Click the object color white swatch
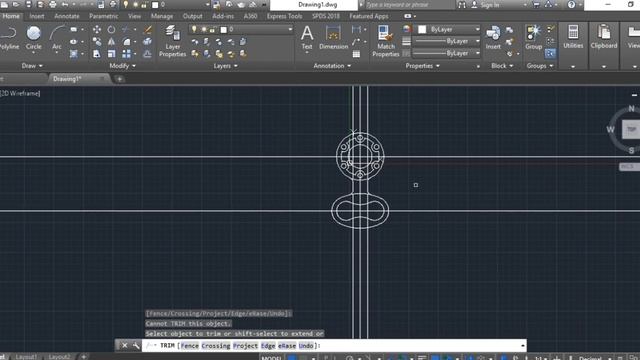The width and height of the screenshot is (640, 360). pyautogui.click(x=422, y=29)
